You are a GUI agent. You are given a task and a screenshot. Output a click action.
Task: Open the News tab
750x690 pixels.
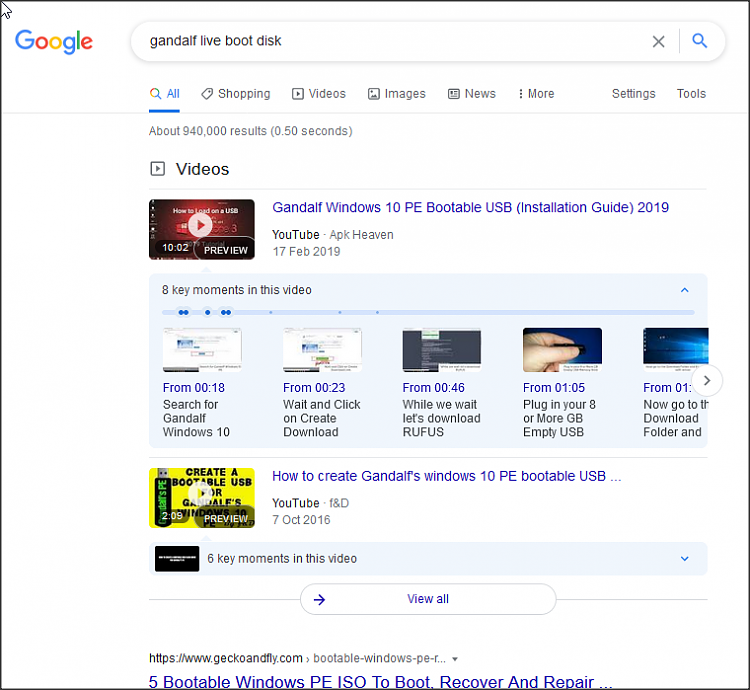click(x=472, y=94)
